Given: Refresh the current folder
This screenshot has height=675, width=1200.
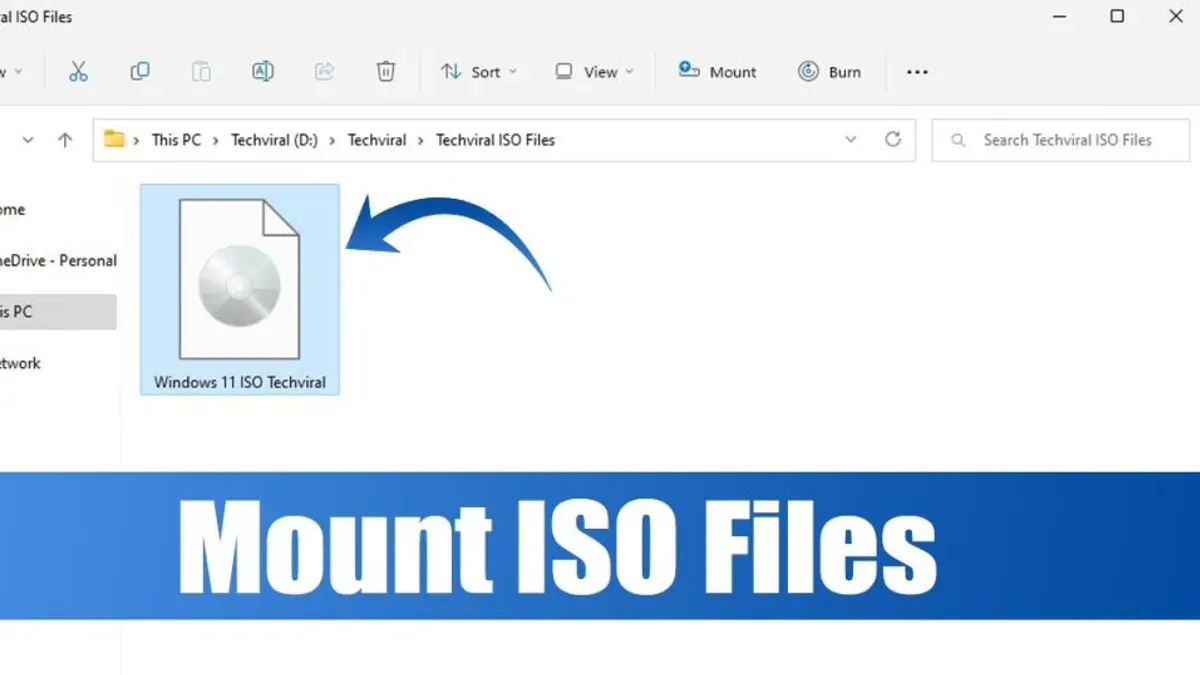Looking at the screenshot, I should coord(893,140).
